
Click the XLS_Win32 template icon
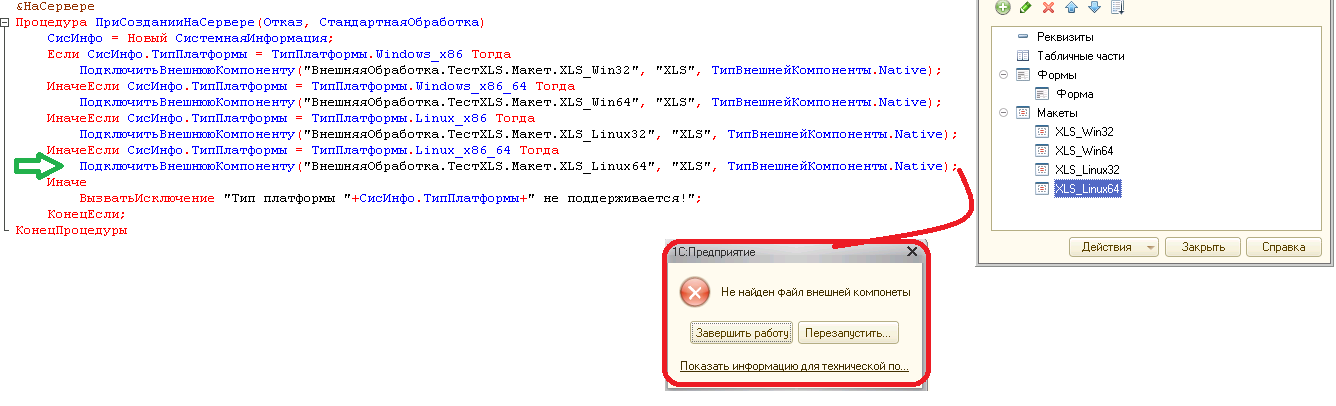click(x=1041, y=132)
